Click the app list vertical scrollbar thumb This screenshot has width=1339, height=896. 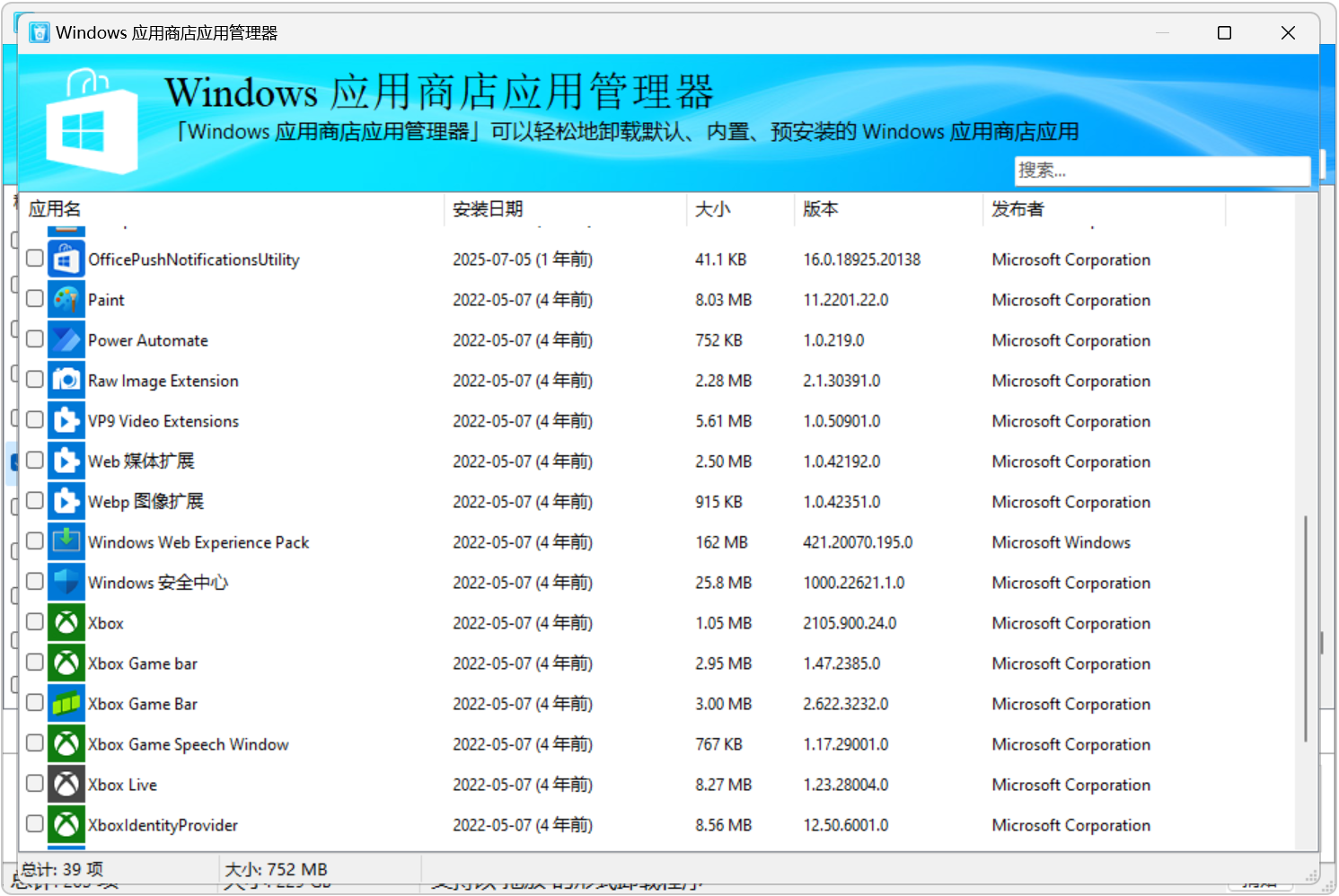[x=1306, y=628]
